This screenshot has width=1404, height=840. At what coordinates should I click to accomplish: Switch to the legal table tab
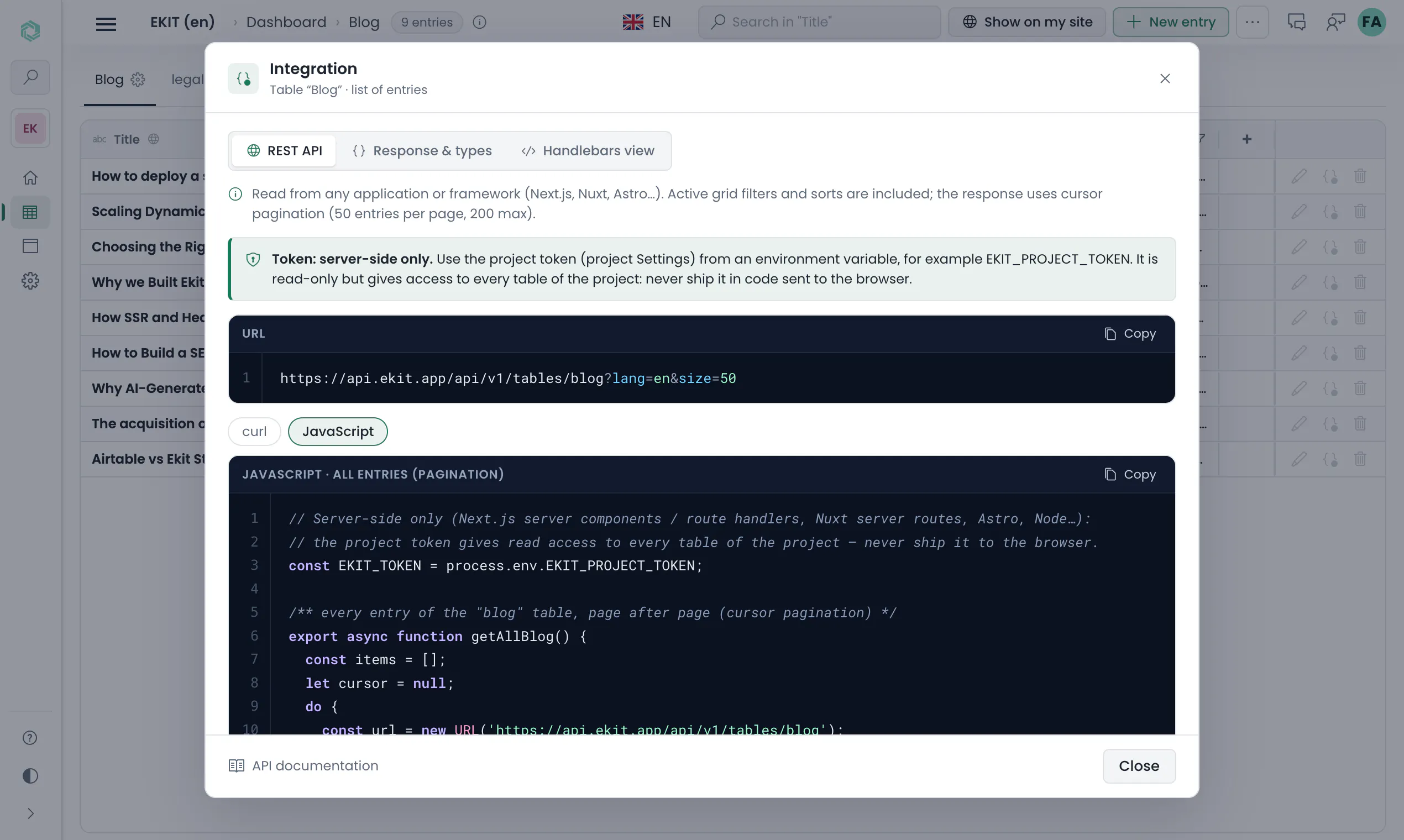pos(187,79)
